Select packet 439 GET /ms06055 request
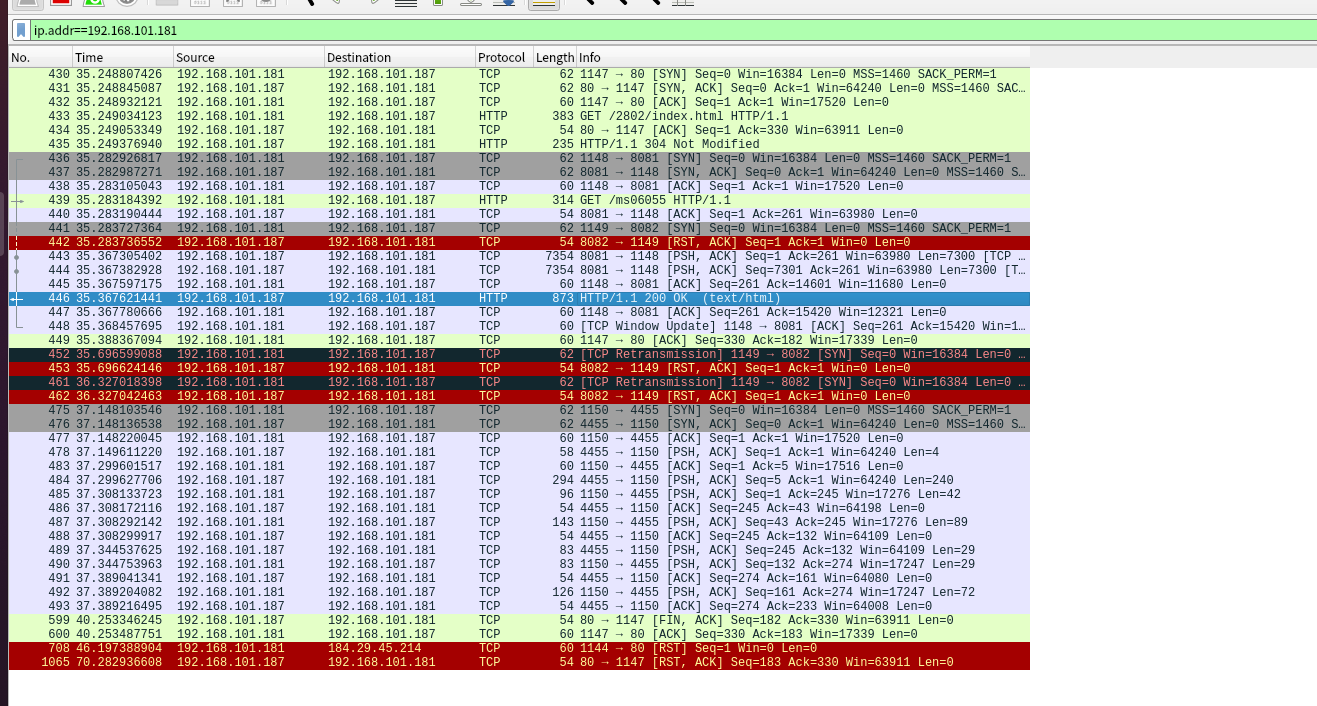Viewport: 1317px width, 706px height. click(x=519, y=200)
